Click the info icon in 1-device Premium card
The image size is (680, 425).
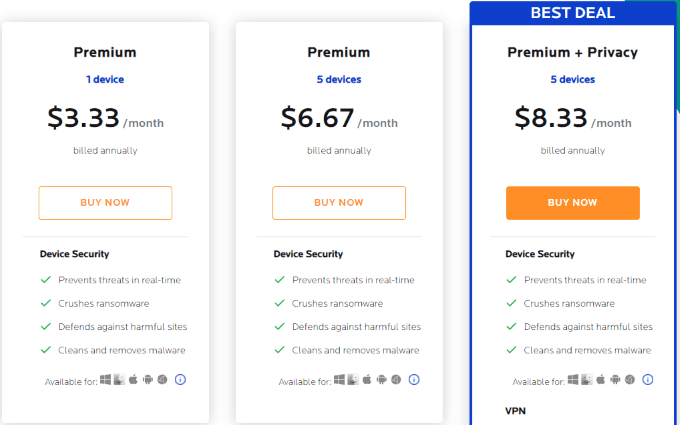180,380
